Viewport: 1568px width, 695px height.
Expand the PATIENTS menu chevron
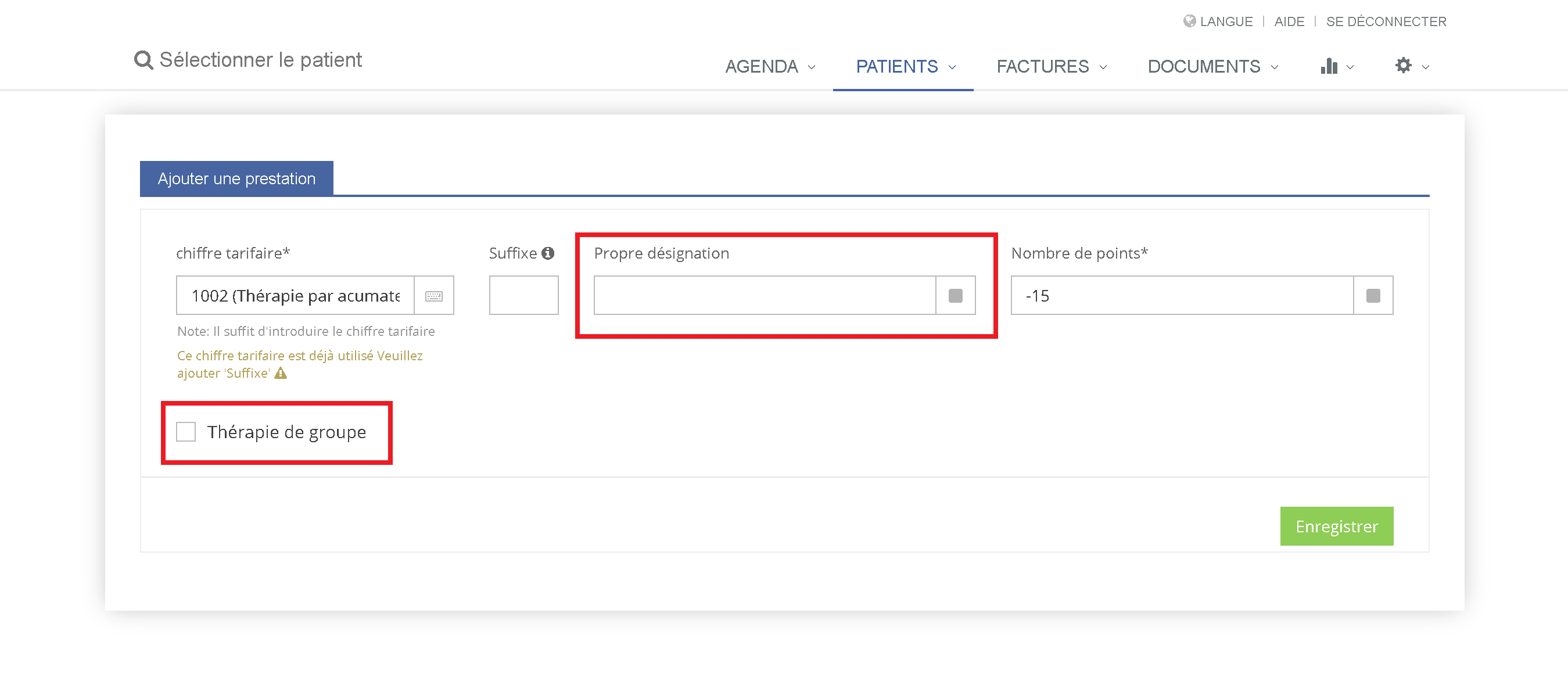coord(952,67)
